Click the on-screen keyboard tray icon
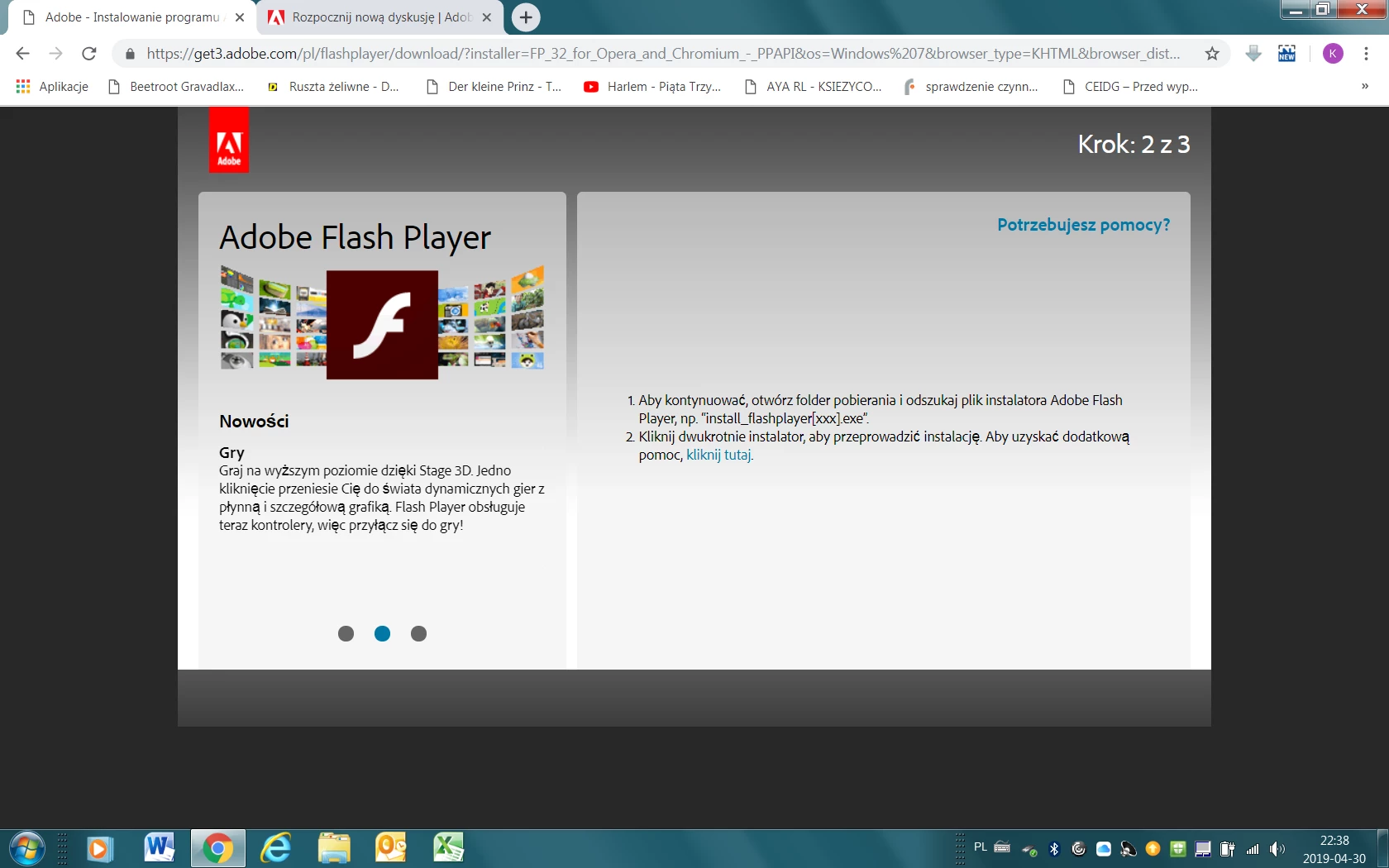1389x868 pixels. pos(1002,847)
